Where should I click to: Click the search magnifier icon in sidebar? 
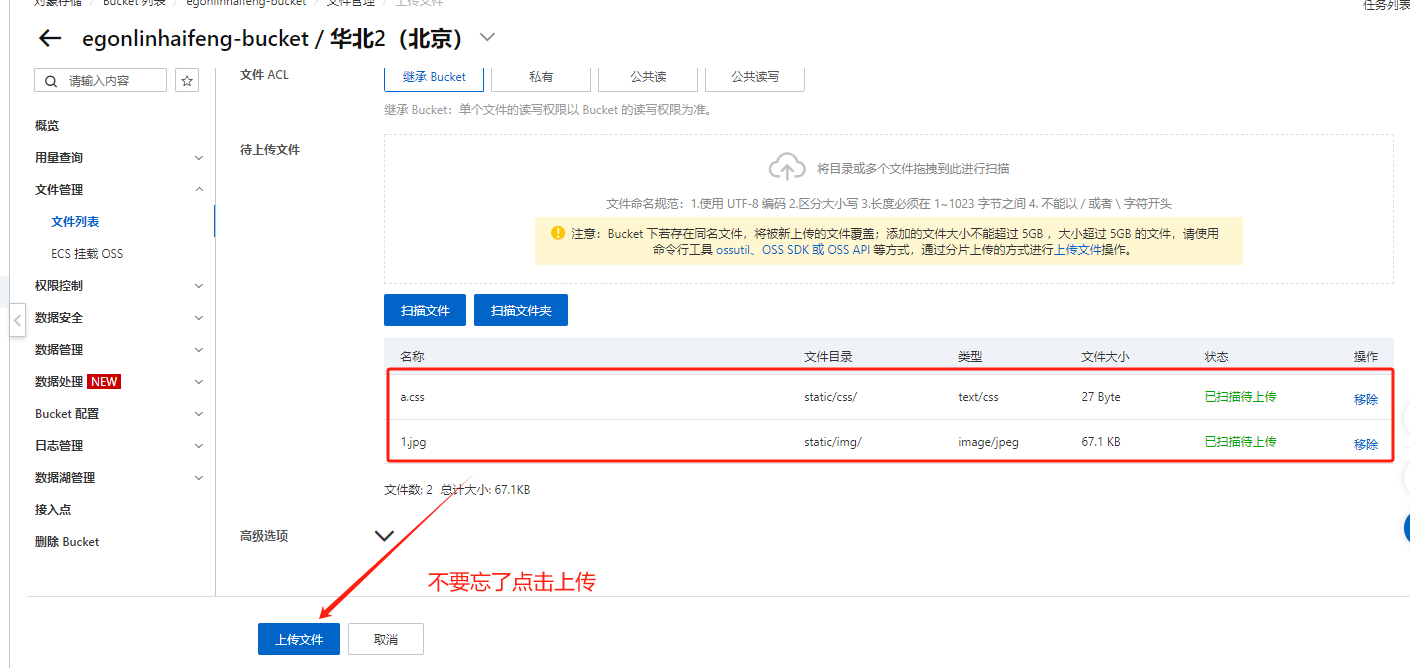[52, 81]
